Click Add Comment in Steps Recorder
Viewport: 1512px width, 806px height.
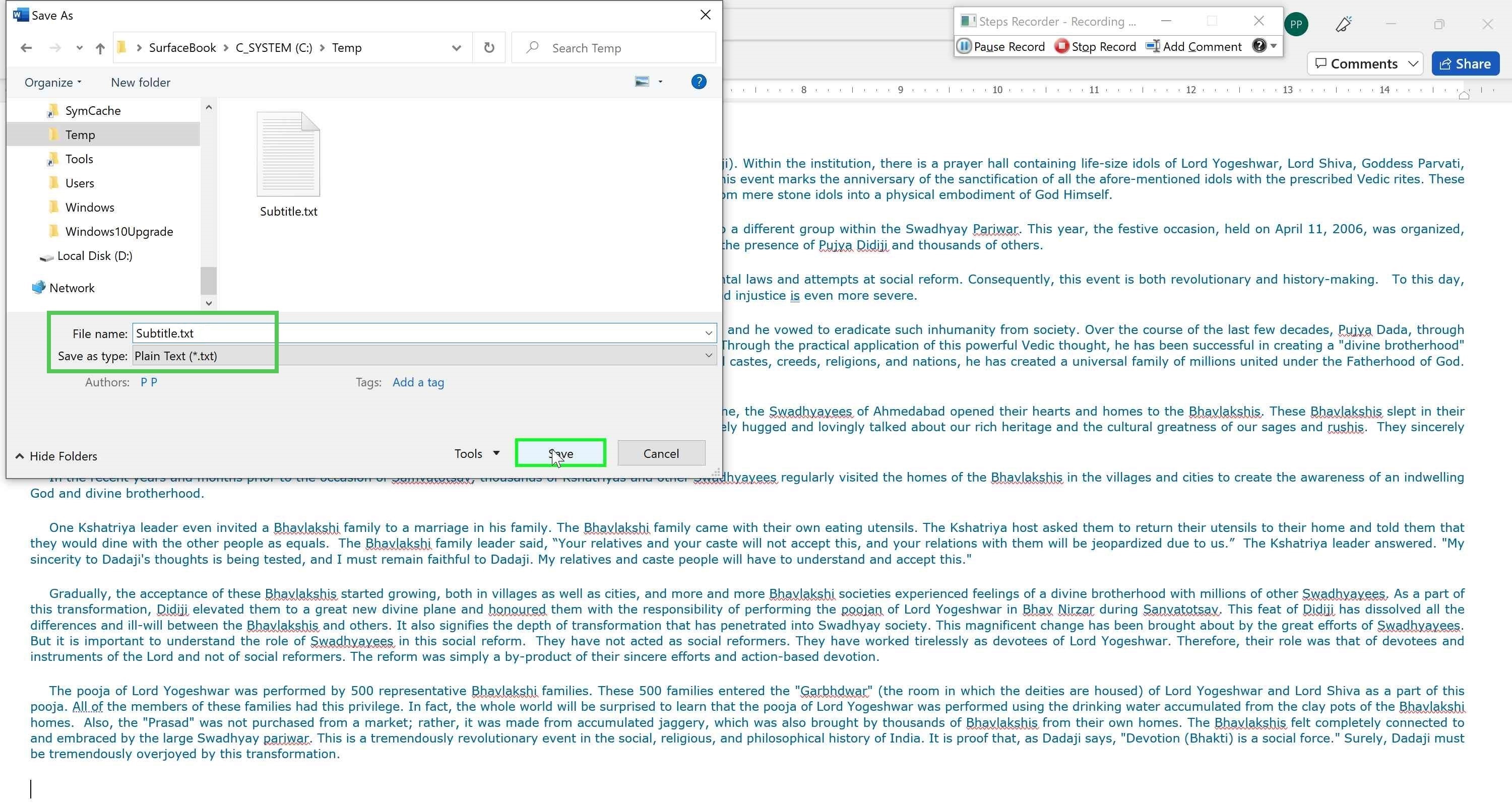pyautogui.click(x=1194, y=46)
